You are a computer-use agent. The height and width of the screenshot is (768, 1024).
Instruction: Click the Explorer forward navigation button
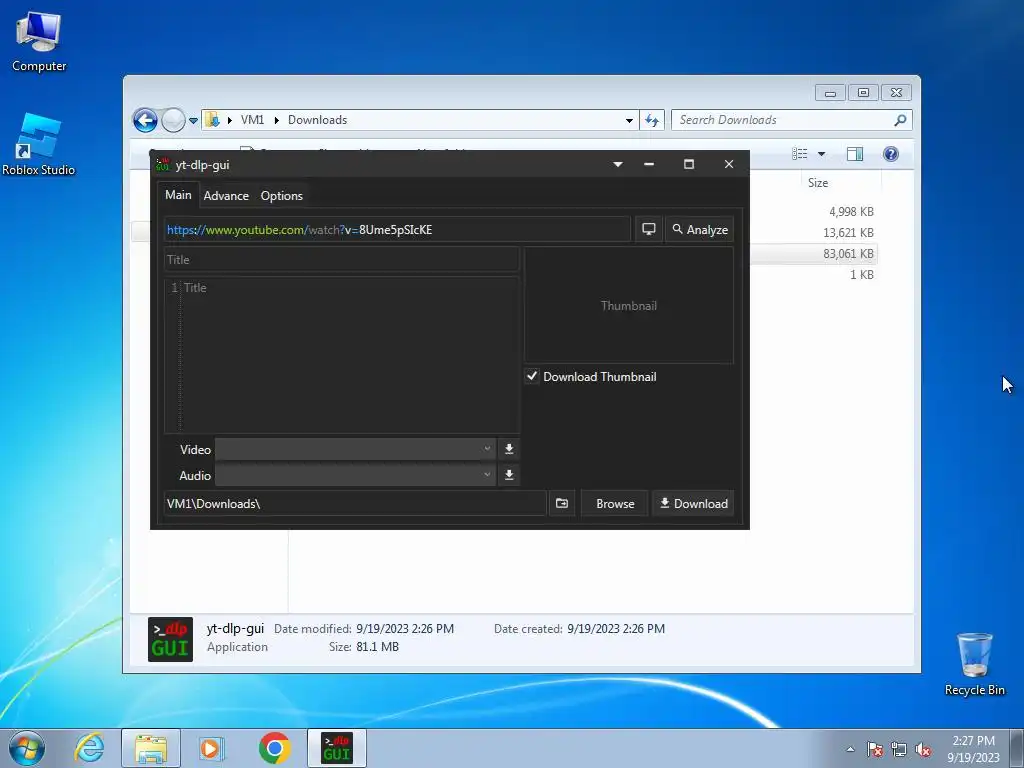(173, 120)
